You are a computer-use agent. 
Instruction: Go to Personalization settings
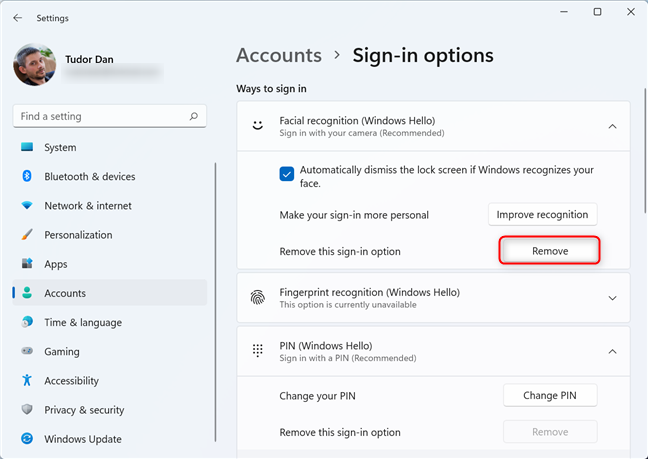coord(110,235)
